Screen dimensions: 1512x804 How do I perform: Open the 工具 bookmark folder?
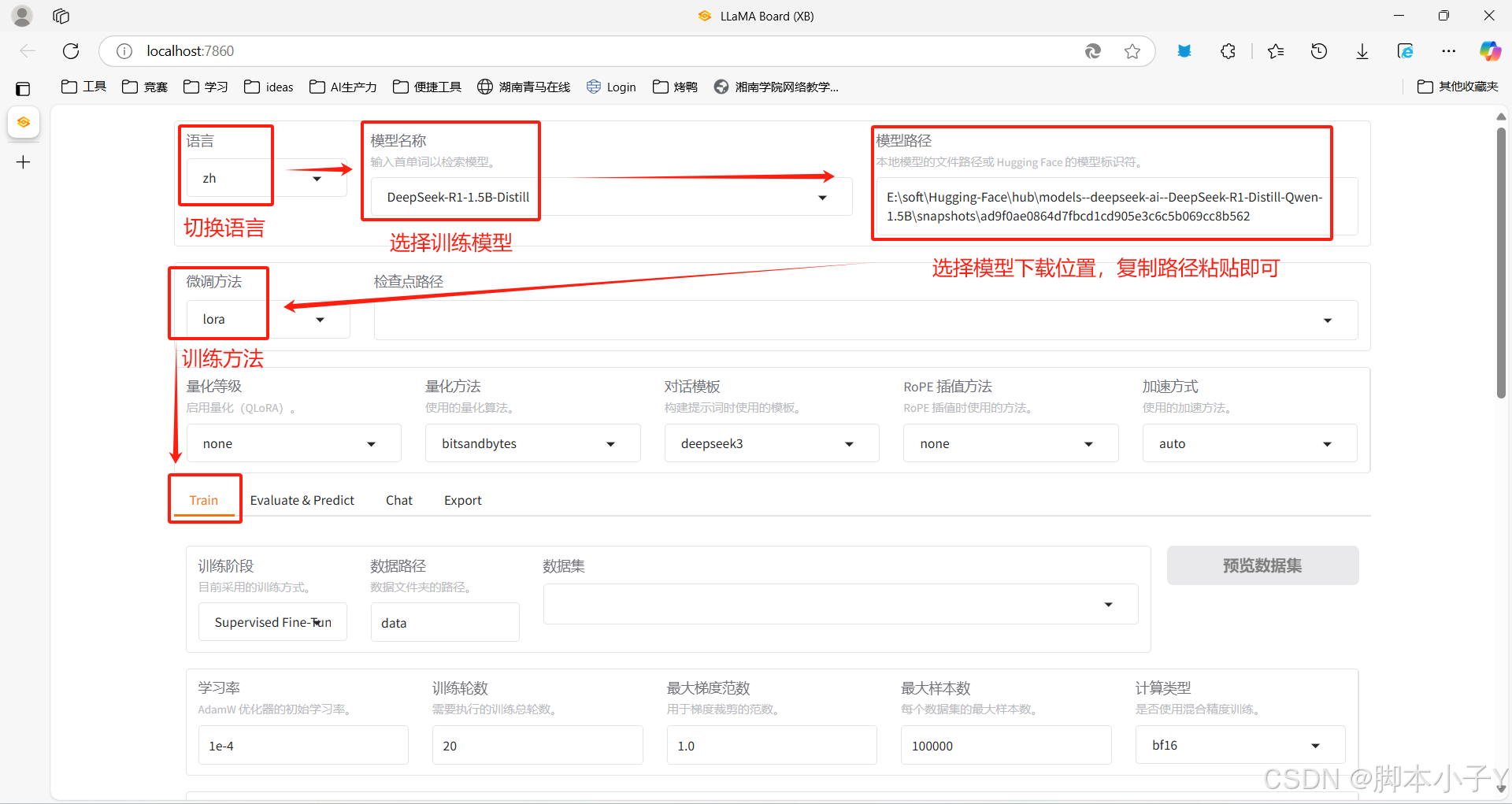click(84, 87)
